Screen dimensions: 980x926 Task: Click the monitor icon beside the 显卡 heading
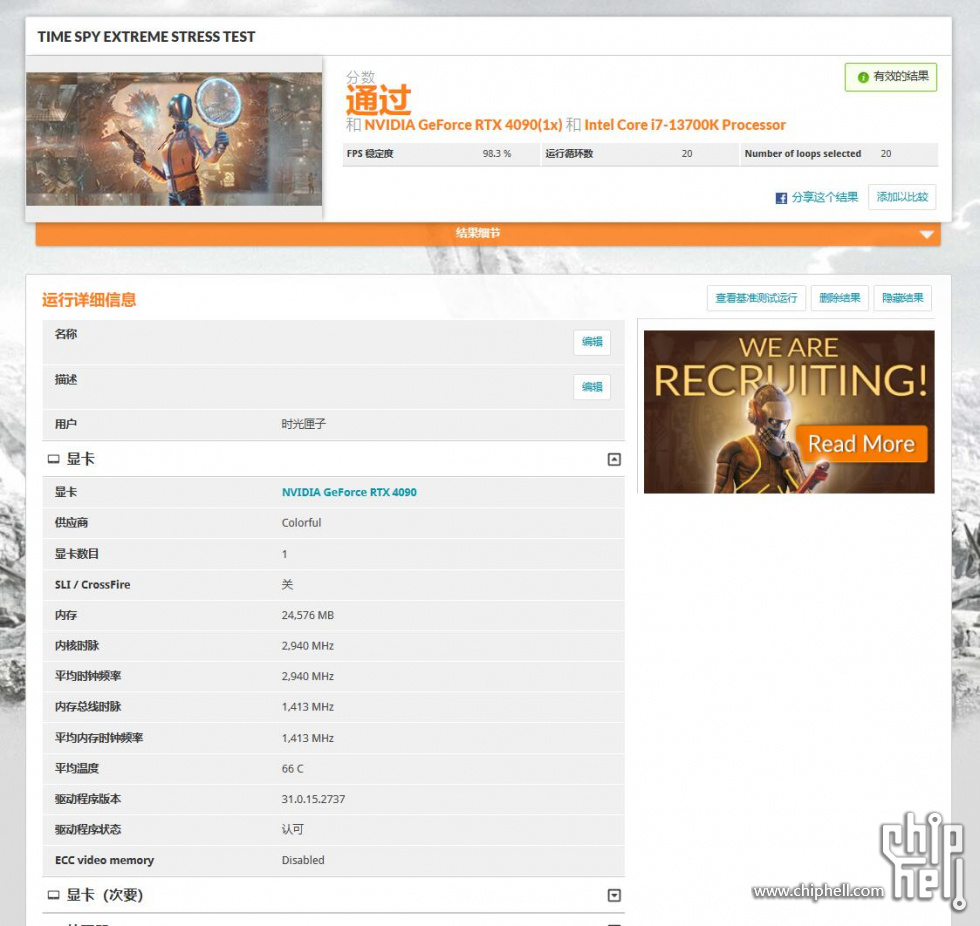(x=54, y=459)
